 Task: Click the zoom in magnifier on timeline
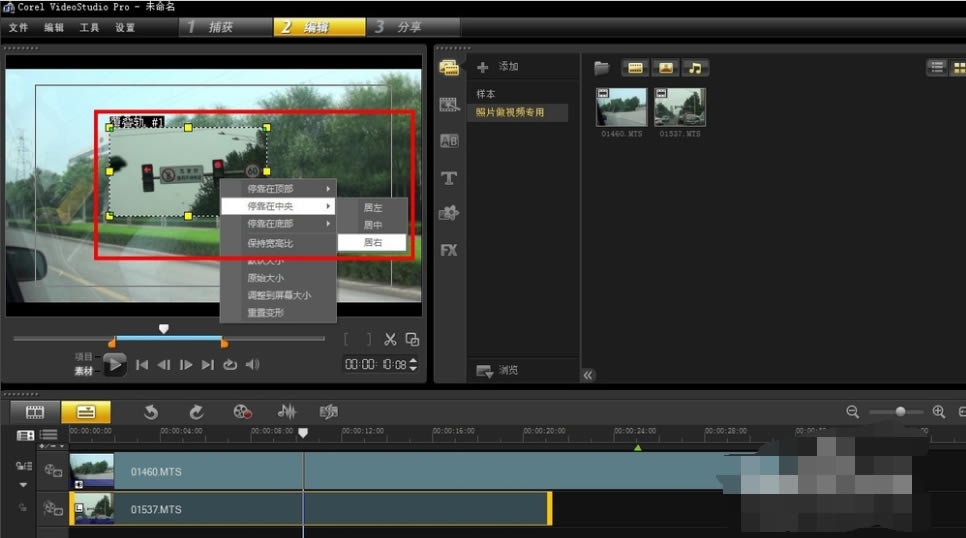(x=938, y=411)
